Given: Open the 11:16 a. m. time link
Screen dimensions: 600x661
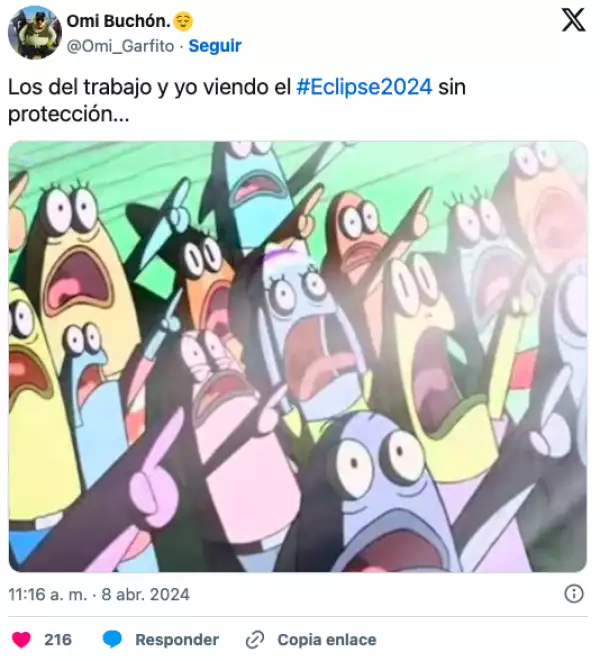Looking at the screenshot, I should pyautogui.click(x=47, y=594).
